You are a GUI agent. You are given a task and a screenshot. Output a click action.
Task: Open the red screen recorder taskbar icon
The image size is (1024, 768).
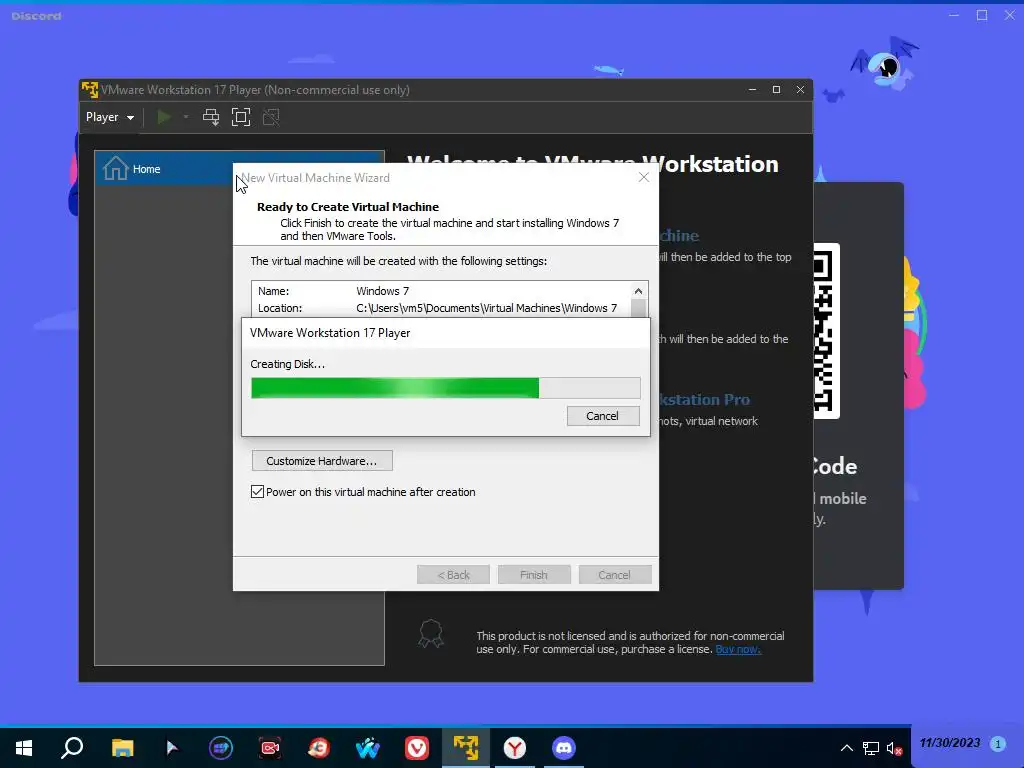coord(270,747)
